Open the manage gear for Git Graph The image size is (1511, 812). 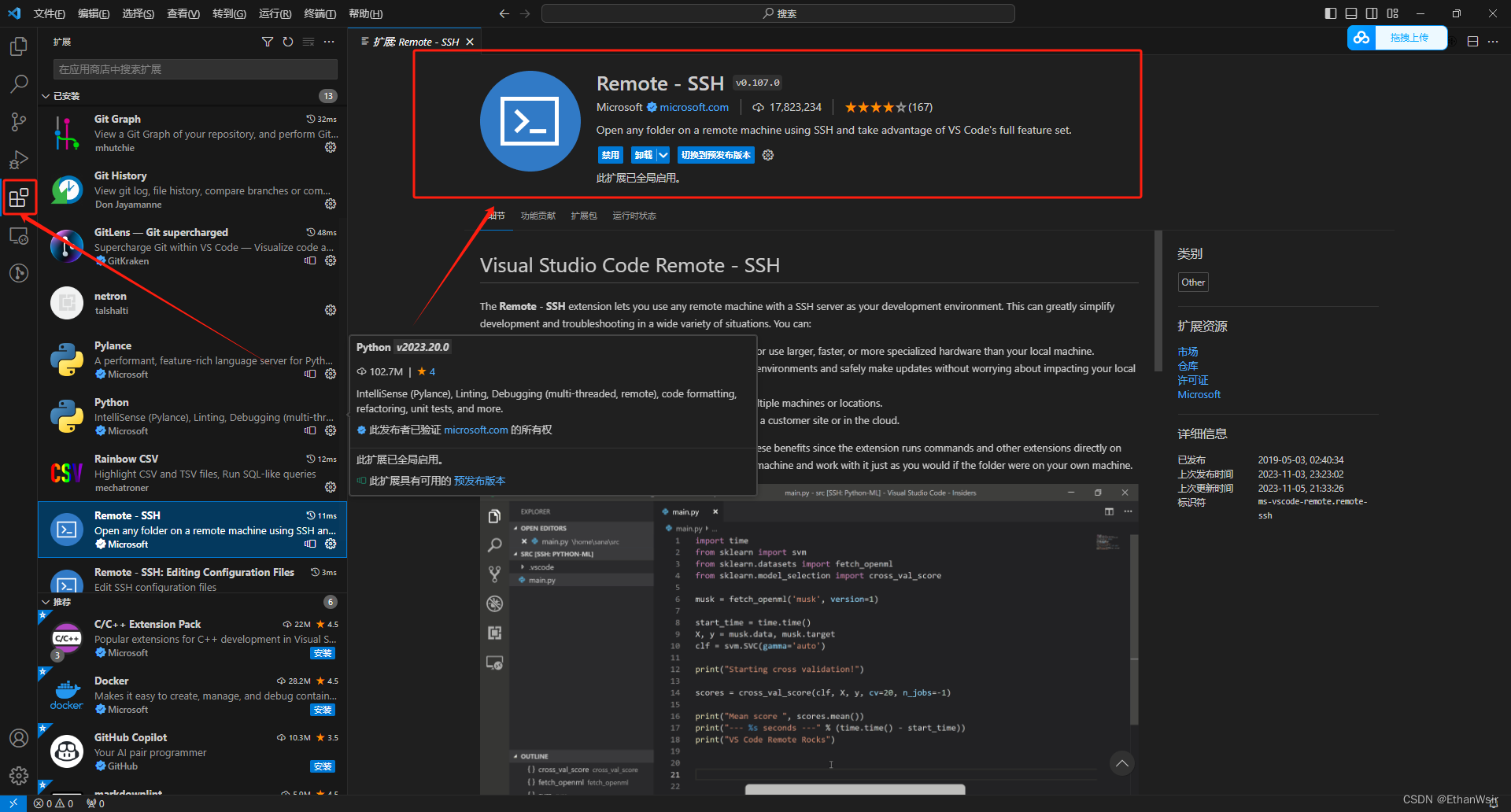click(x=331, y=147)
